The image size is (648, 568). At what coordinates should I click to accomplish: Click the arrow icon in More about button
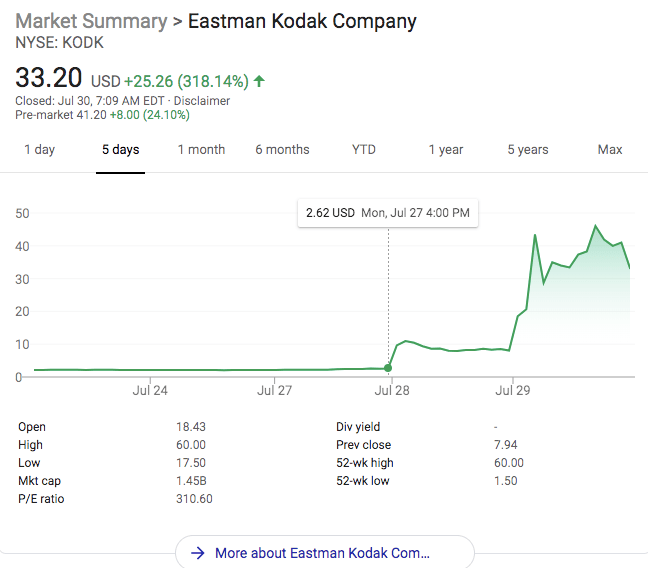pos(198,553)
